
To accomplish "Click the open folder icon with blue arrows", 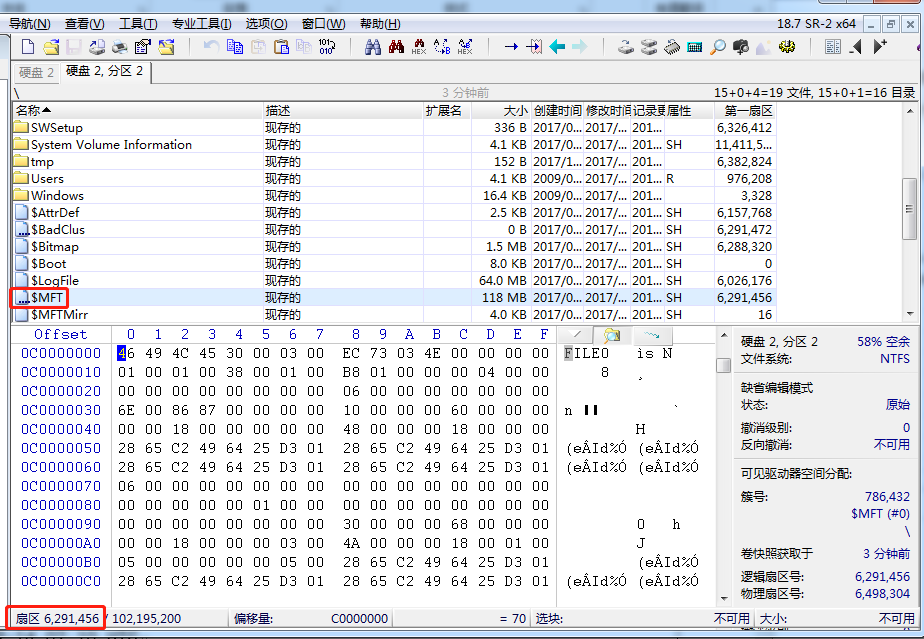I will click(166, 47).
